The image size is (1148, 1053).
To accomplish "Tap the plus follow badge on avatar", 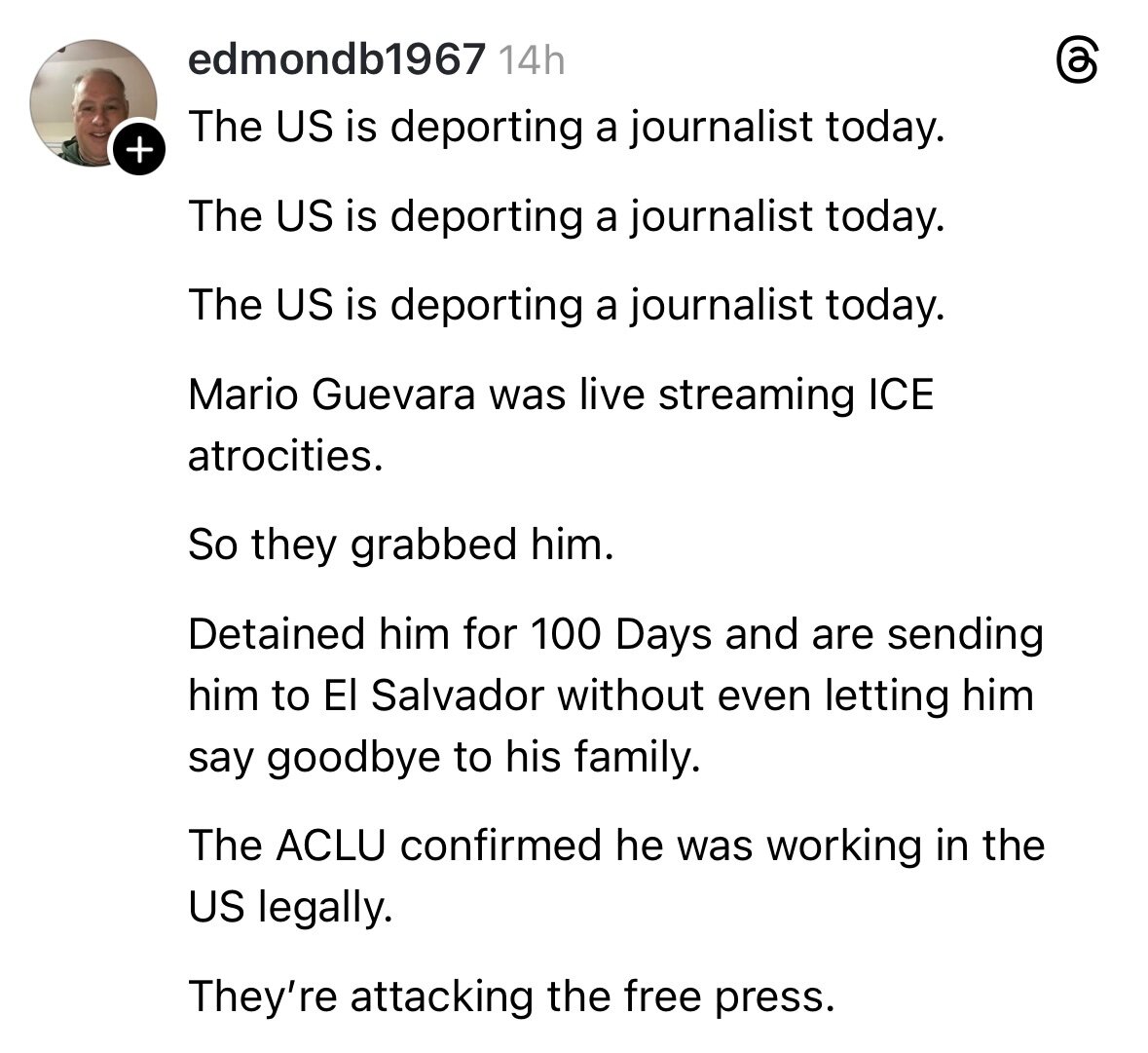I will 140,150.
